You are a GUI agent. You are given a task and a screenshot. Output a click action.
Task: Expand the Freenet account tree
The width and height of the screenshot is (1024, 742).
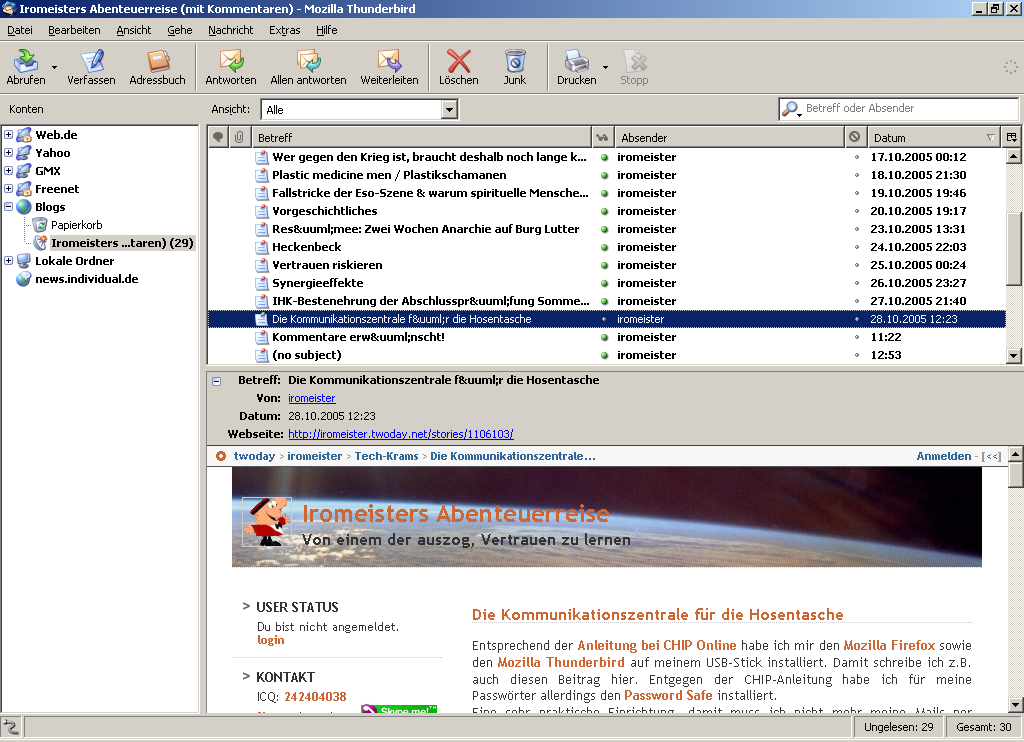8,189
